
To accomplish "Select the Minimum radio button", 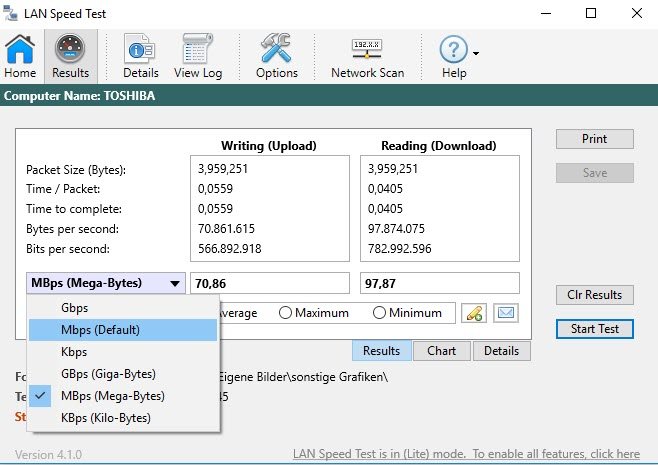I will [380, 313].
